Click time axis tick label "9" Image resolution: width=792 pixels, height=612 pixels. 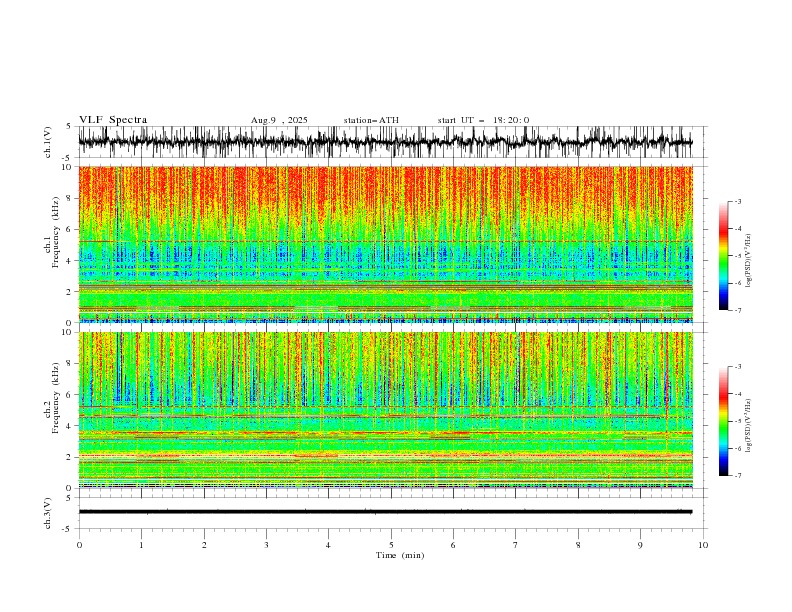640,545
